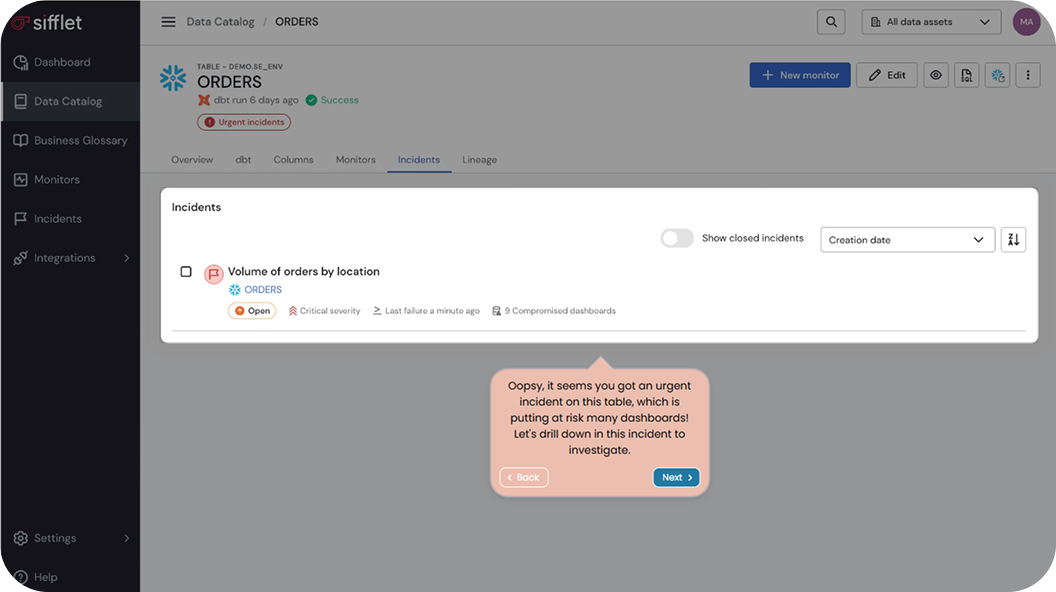Viewport: 1056px width, 592px height.
Task: Click the red incident flag icon
Action: (x=213, y=273)
